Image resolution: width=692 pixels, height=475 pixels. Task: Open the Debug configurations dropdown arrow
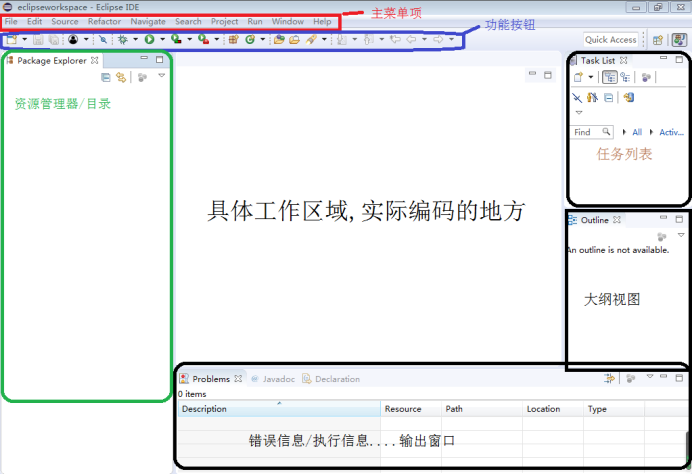pyautogui.click(x=135, y=40)
